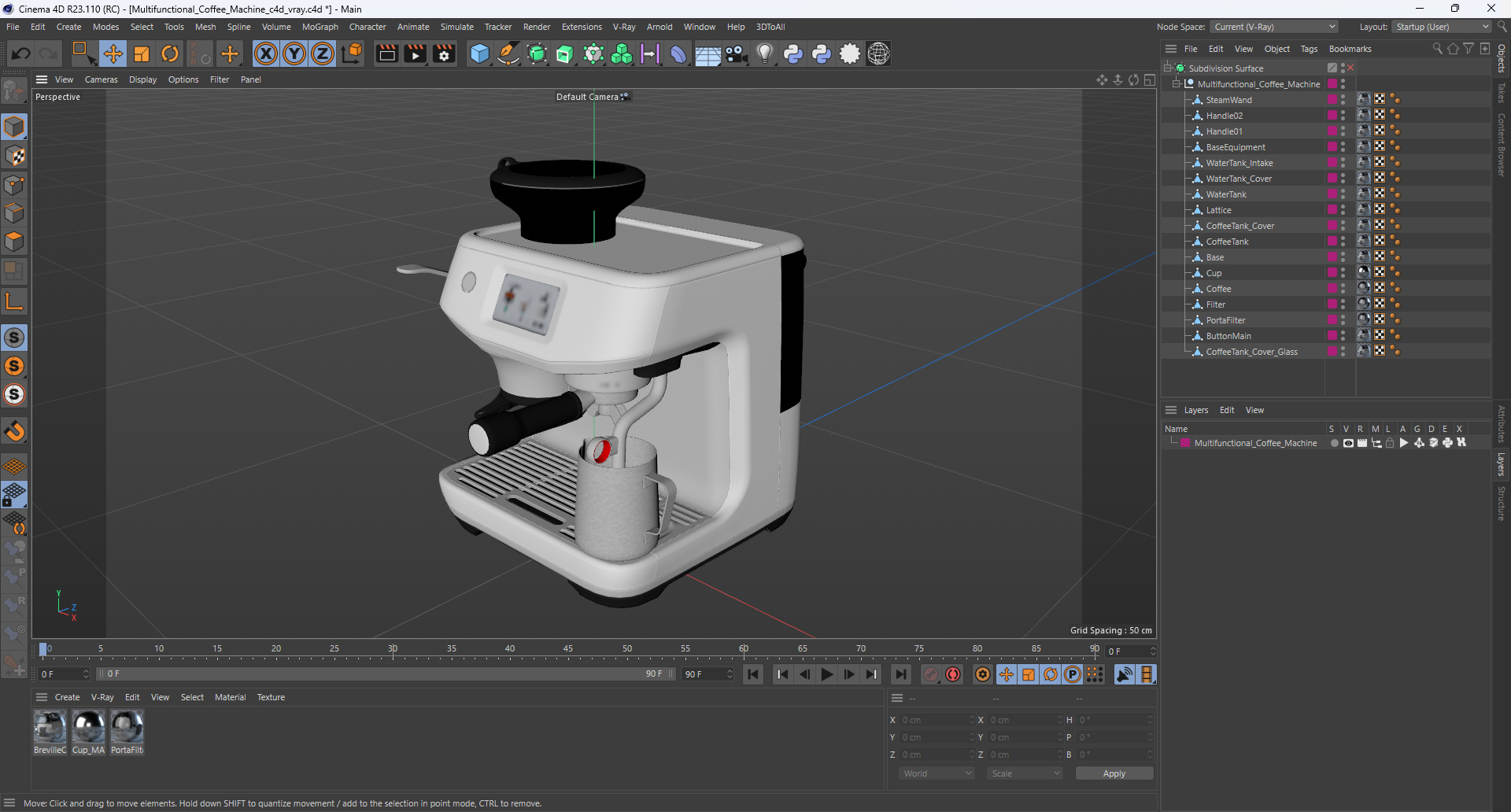
Task: Click the layer color swatch of Coffee
Action: [x=1332, y=289]
